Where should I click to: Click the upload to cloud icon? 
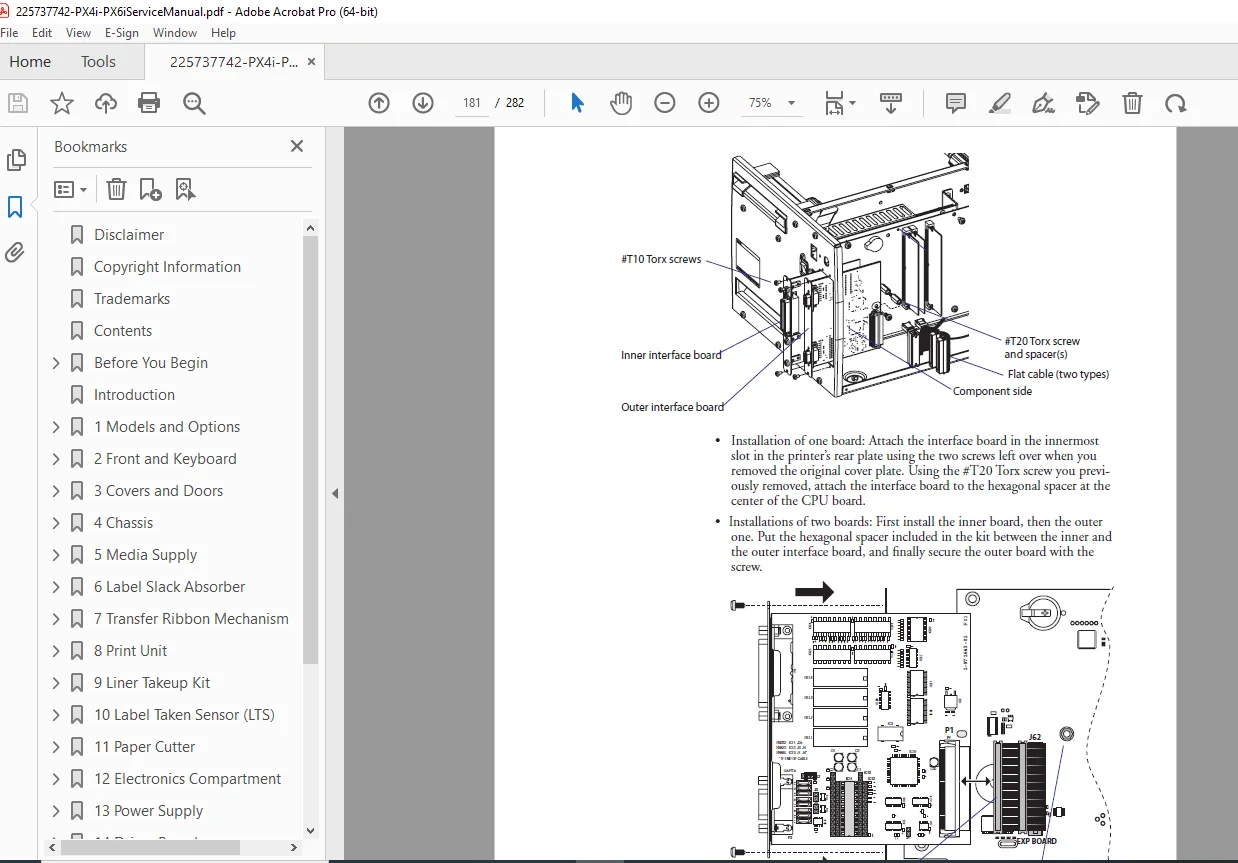106,103
